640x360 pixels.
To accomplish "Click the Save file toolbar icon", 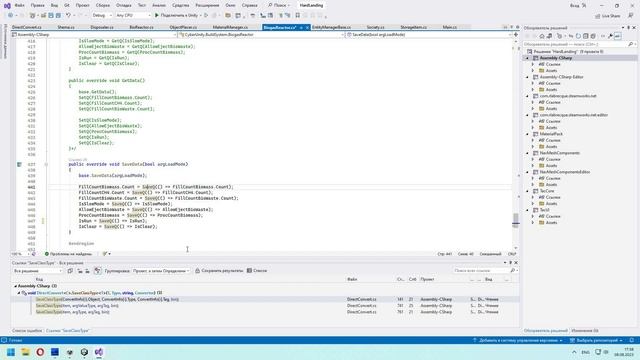I will 51,16.
